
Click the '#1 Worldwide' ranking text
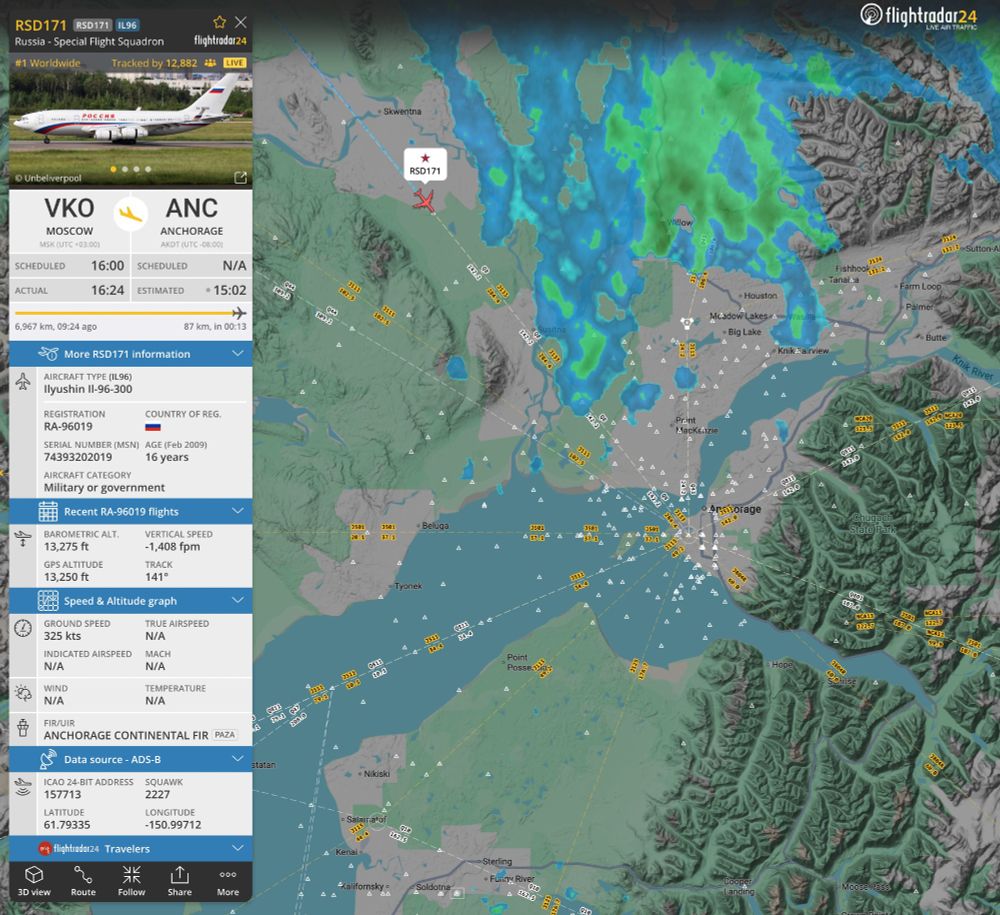click(x=48, y=63)
